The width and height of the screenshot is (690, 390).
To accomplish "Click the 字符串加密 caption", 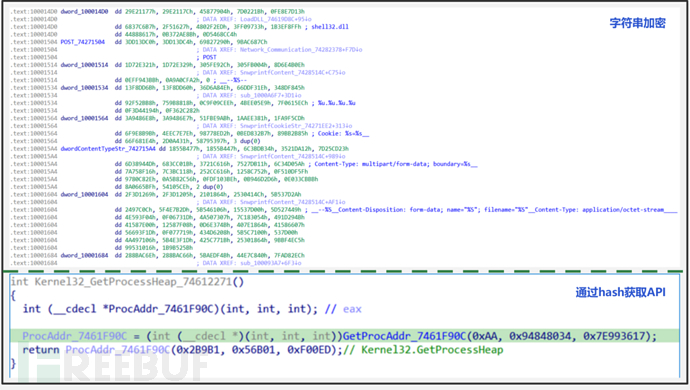I will click(637, 23).
